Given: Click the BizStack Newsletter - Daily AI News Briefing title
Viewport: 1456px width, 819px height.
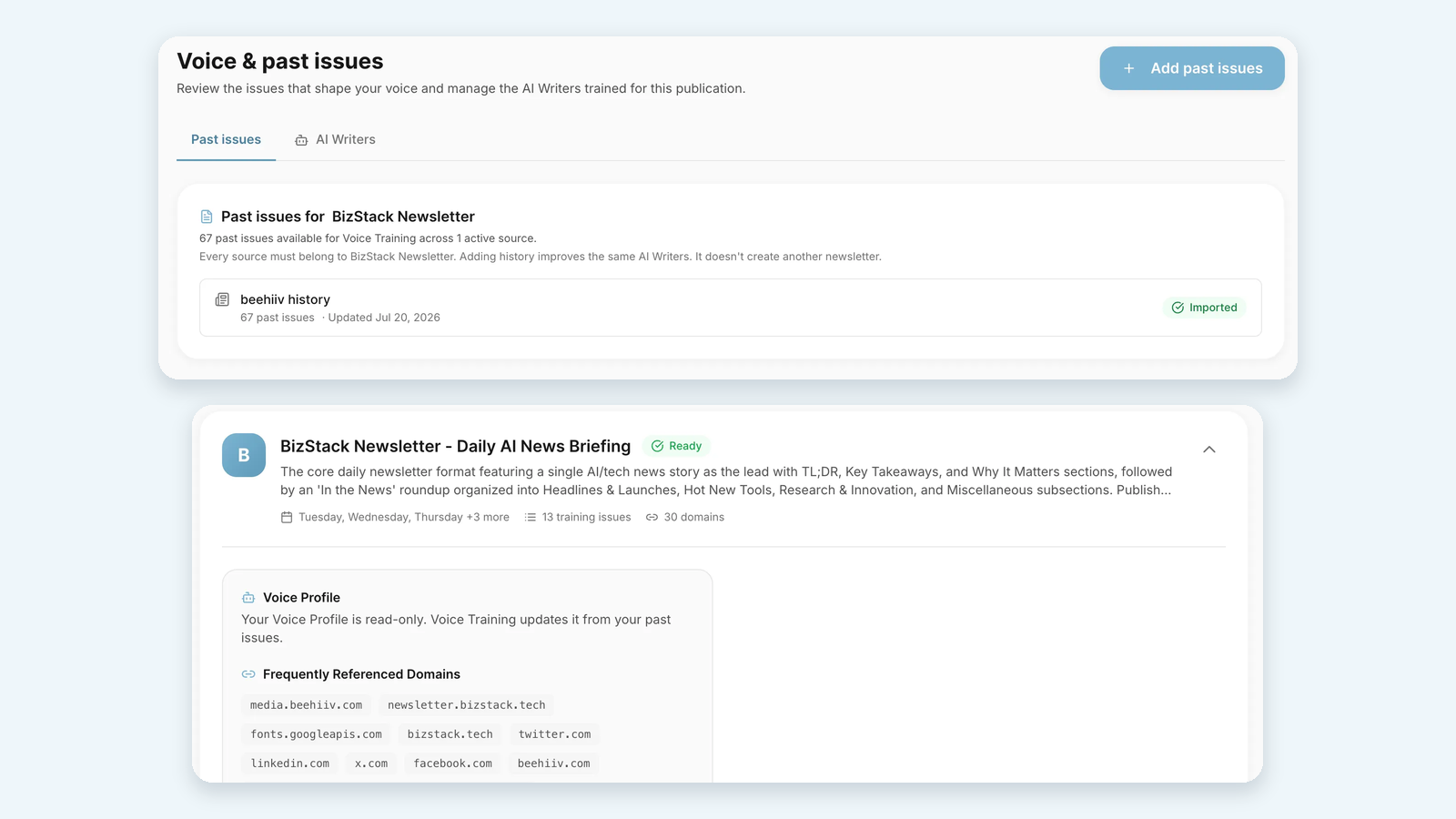Looking at the screenshot, I should (455, 446).
